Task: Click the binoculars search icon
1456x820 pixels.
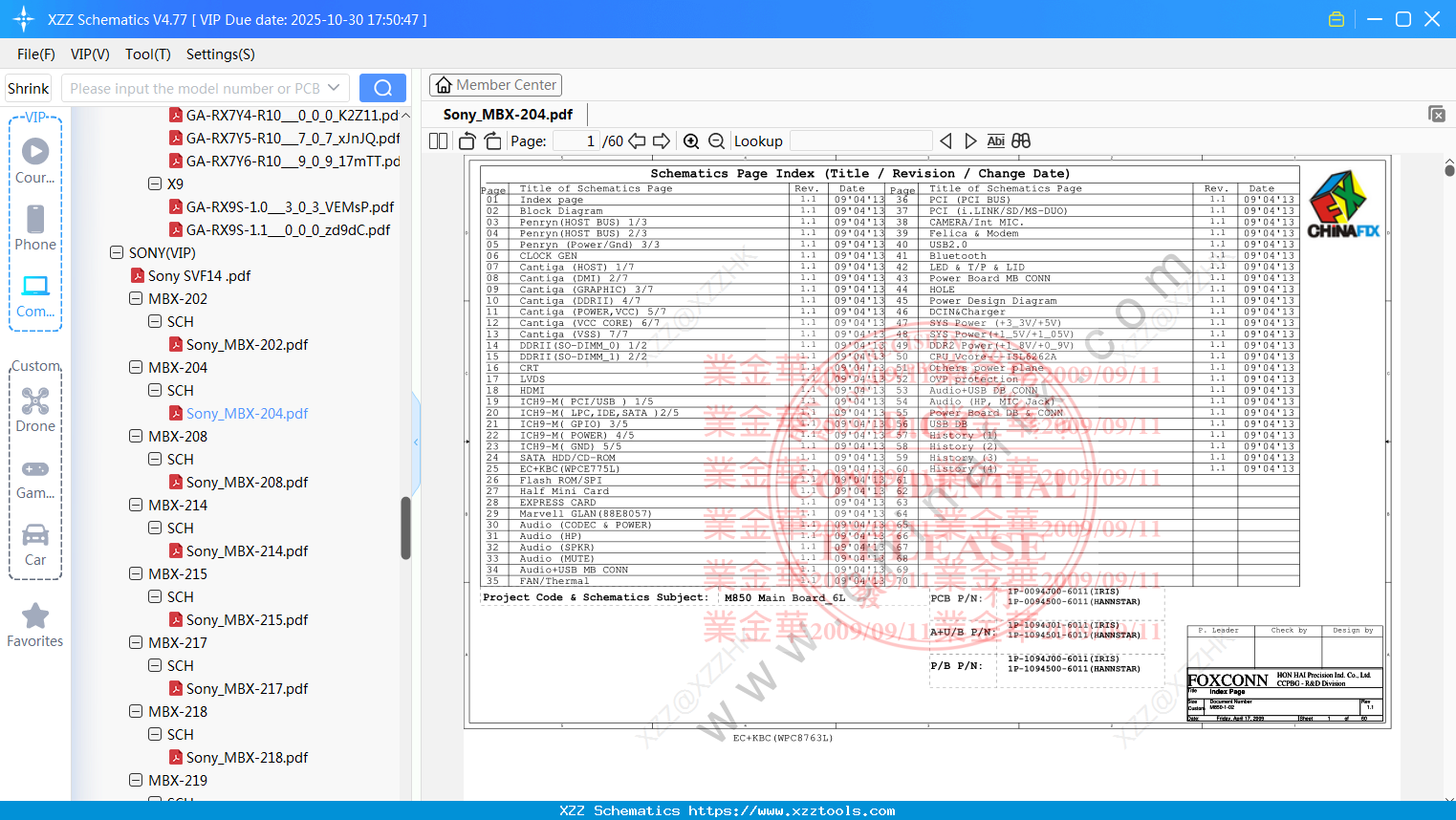Action: pos(1021,141)
